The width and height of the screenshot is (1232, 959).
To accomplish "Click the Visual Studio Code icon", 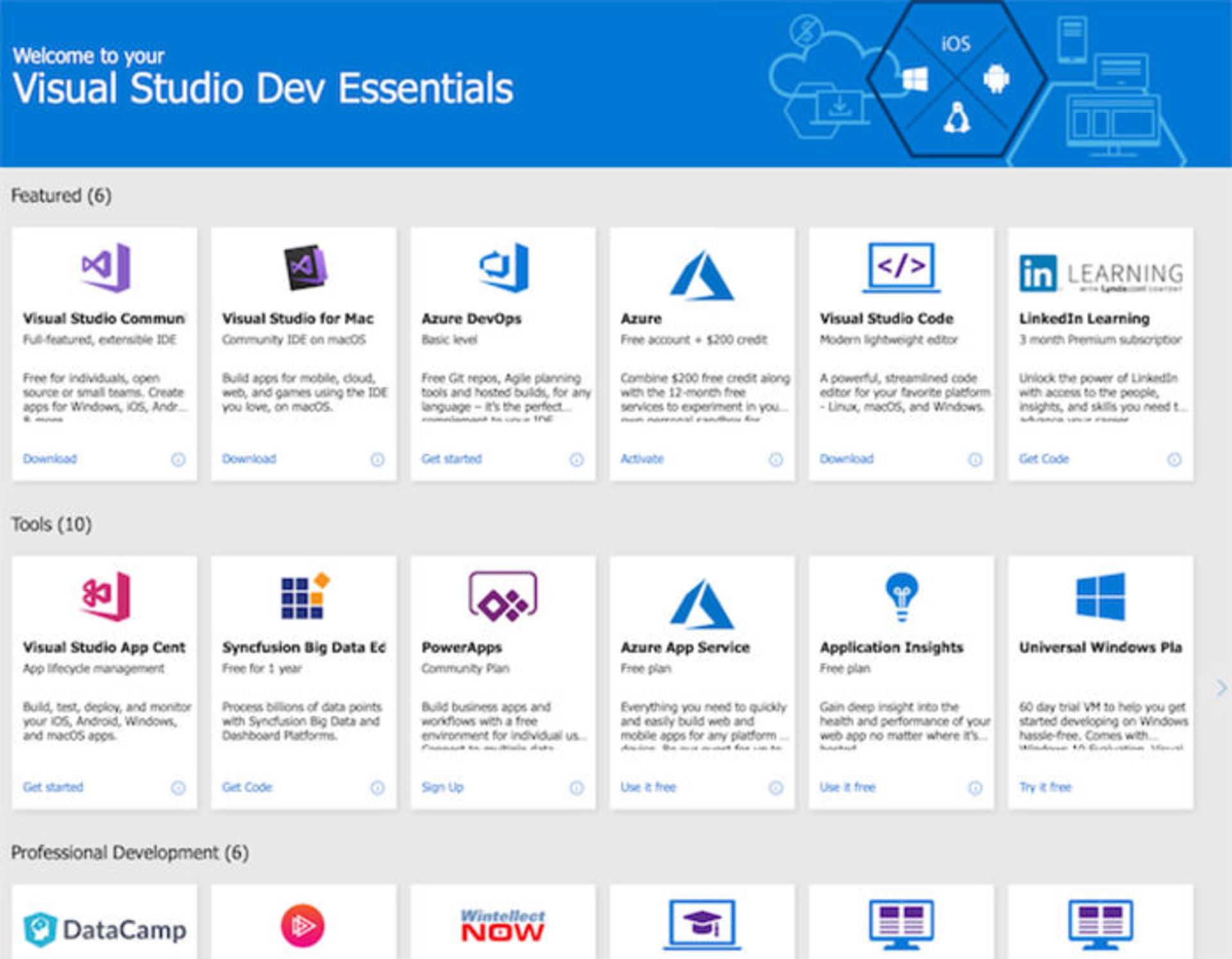I will 902,267.
